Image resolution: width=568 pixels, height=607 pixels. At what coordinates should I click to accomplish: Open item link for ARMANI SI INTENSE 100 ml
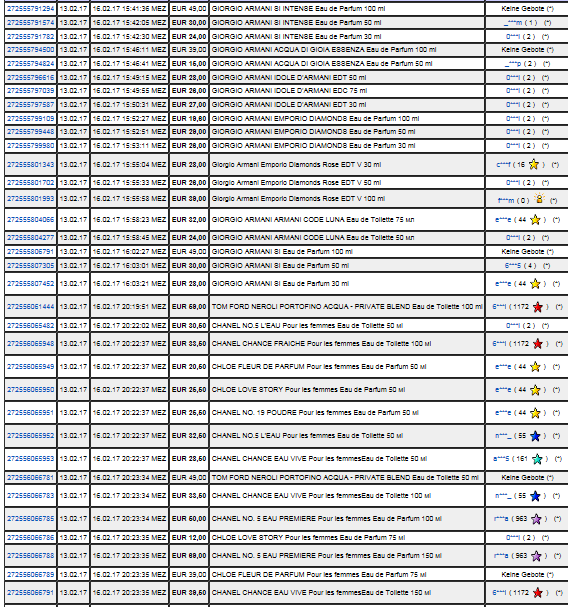pyautogui.click(x=31, y=9)
